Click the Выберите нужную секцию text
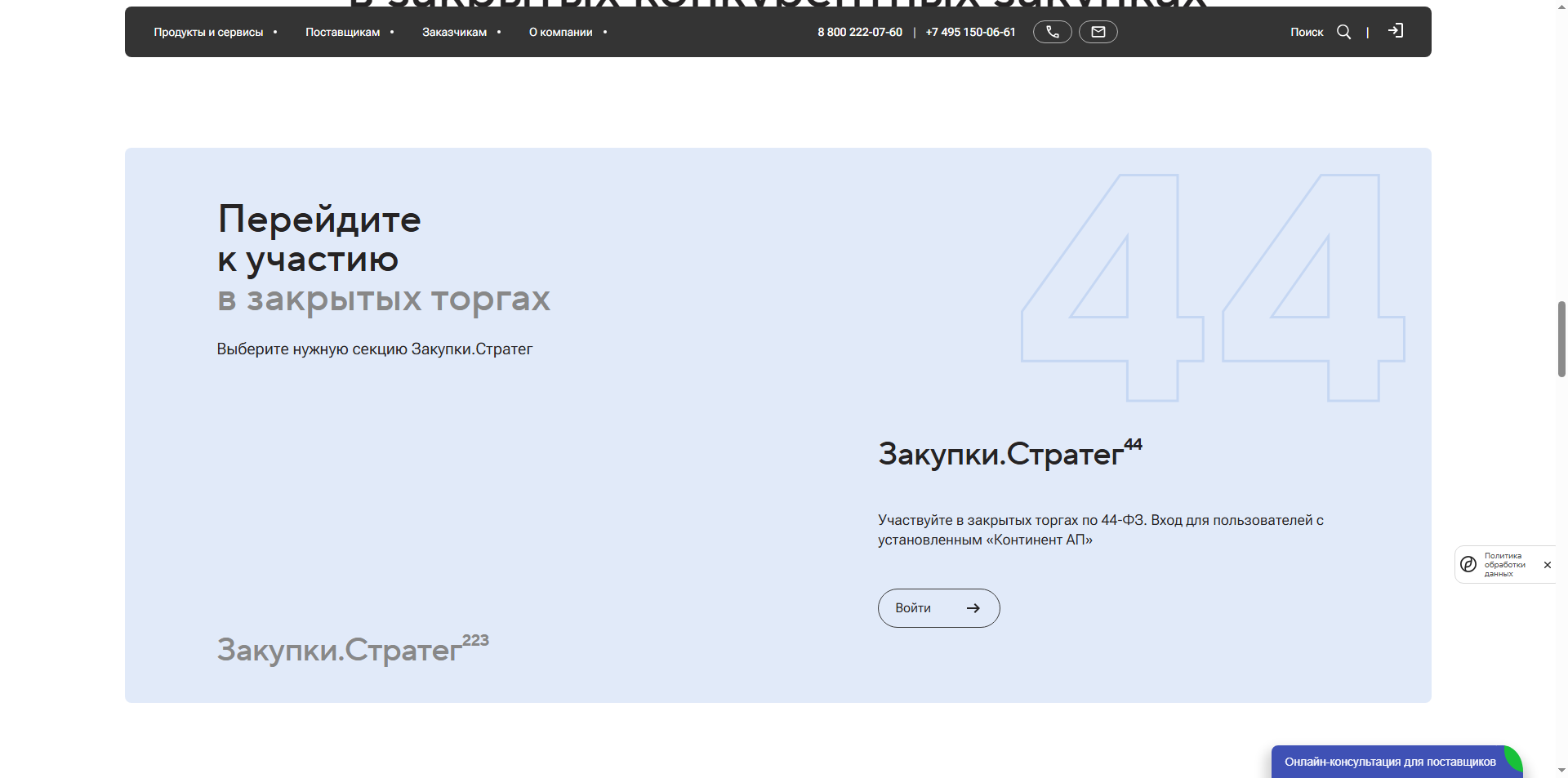1568x778 pixels. 374,349
